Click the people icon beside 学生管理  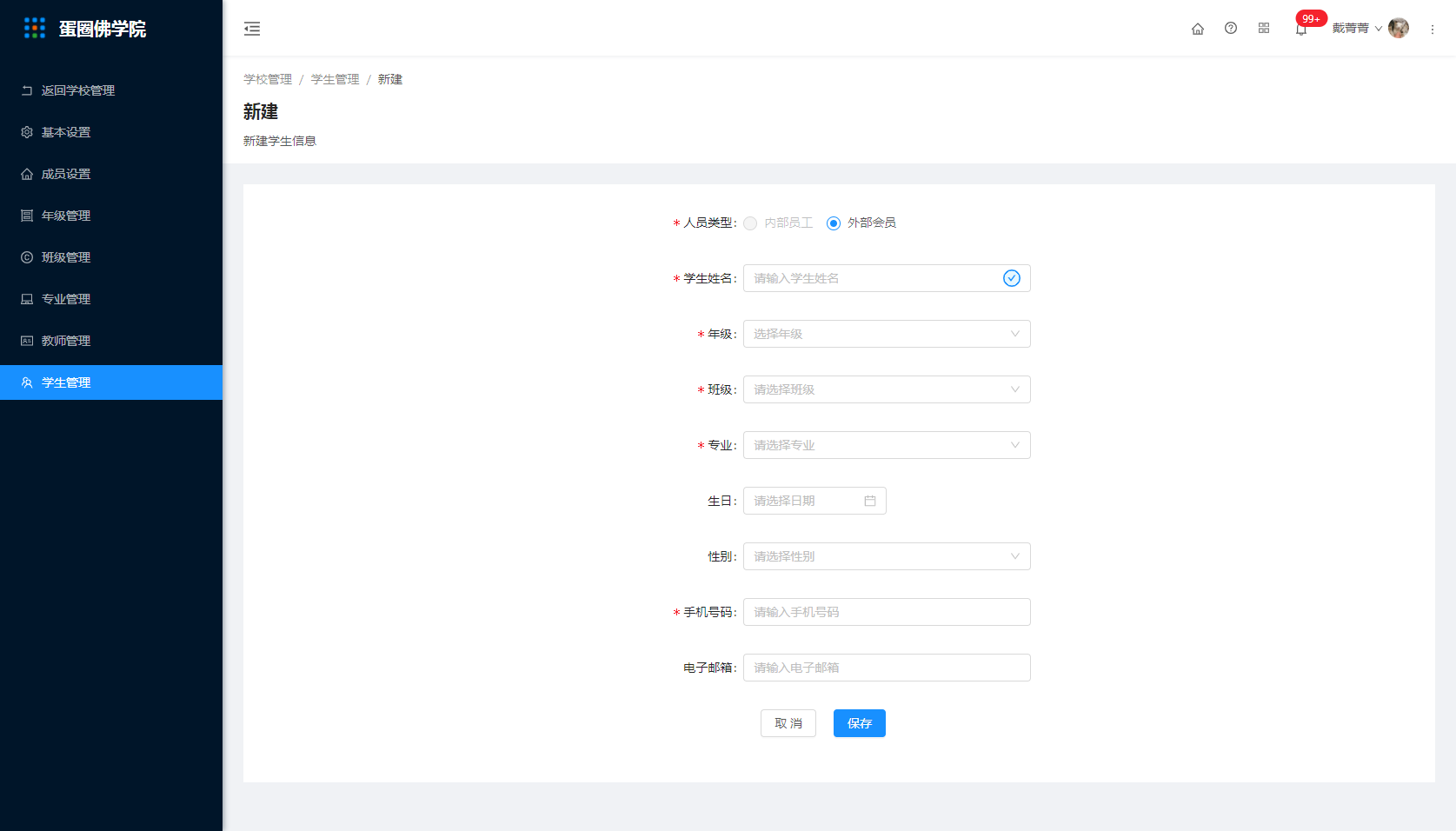pos(27,382)
